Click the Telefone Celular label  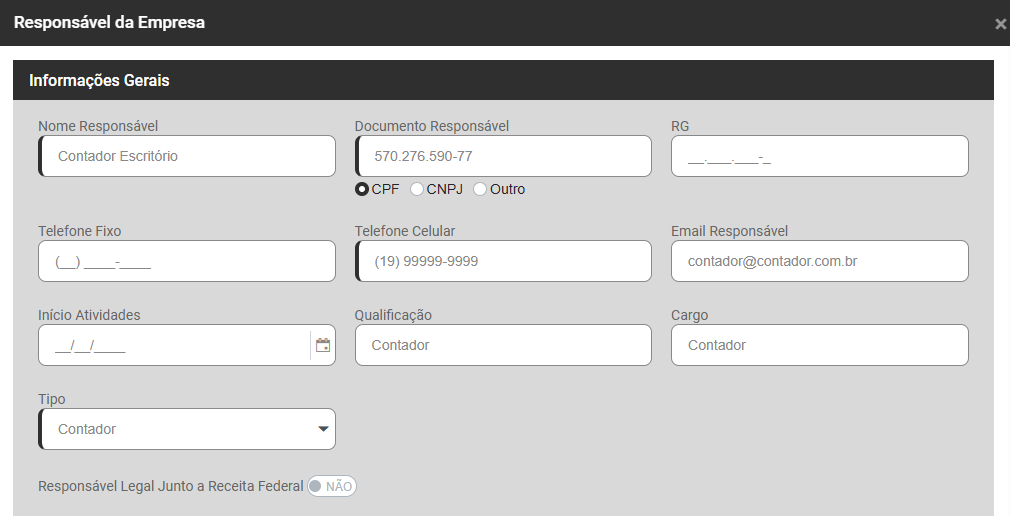pos(405,231)
